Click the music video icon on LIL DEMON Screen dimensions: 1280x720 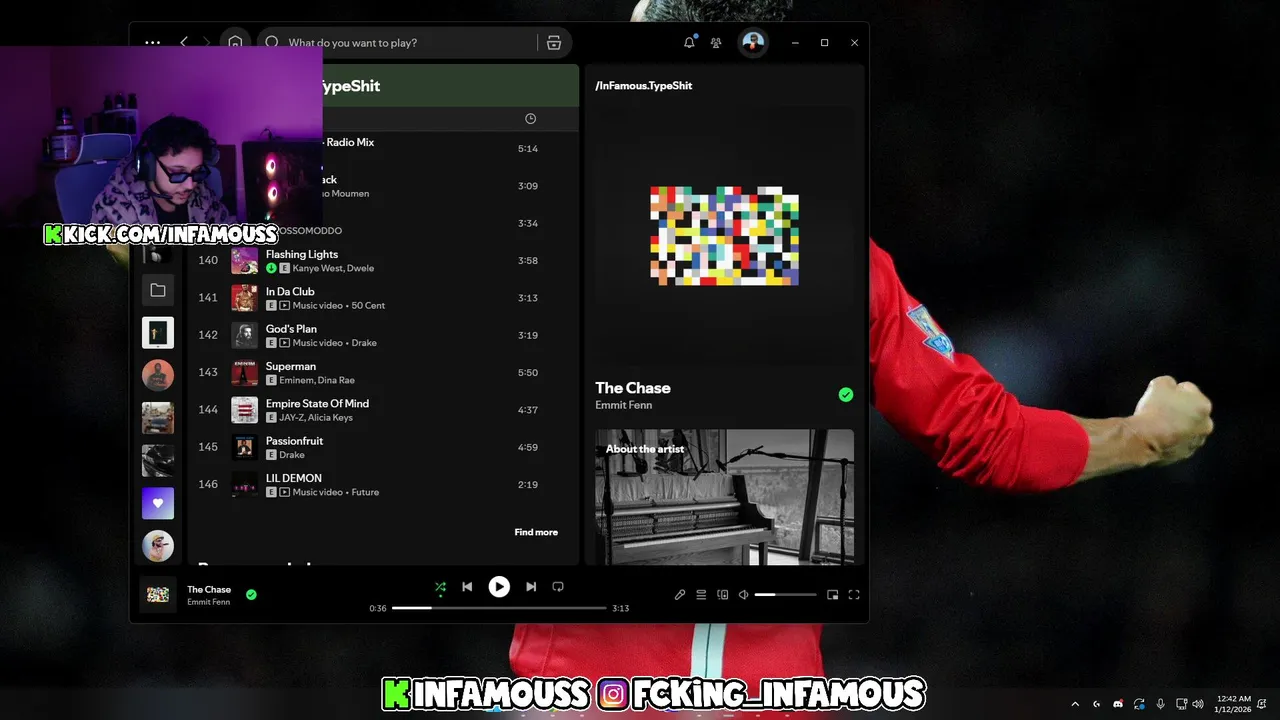285,492
